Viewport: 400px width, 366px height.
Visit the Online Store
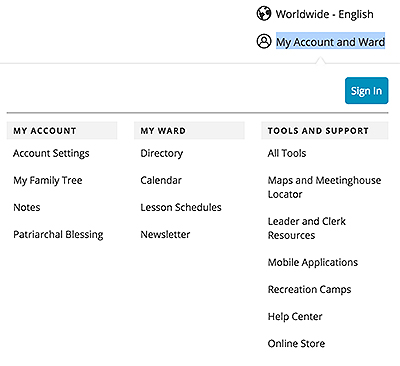pos(296,343)
